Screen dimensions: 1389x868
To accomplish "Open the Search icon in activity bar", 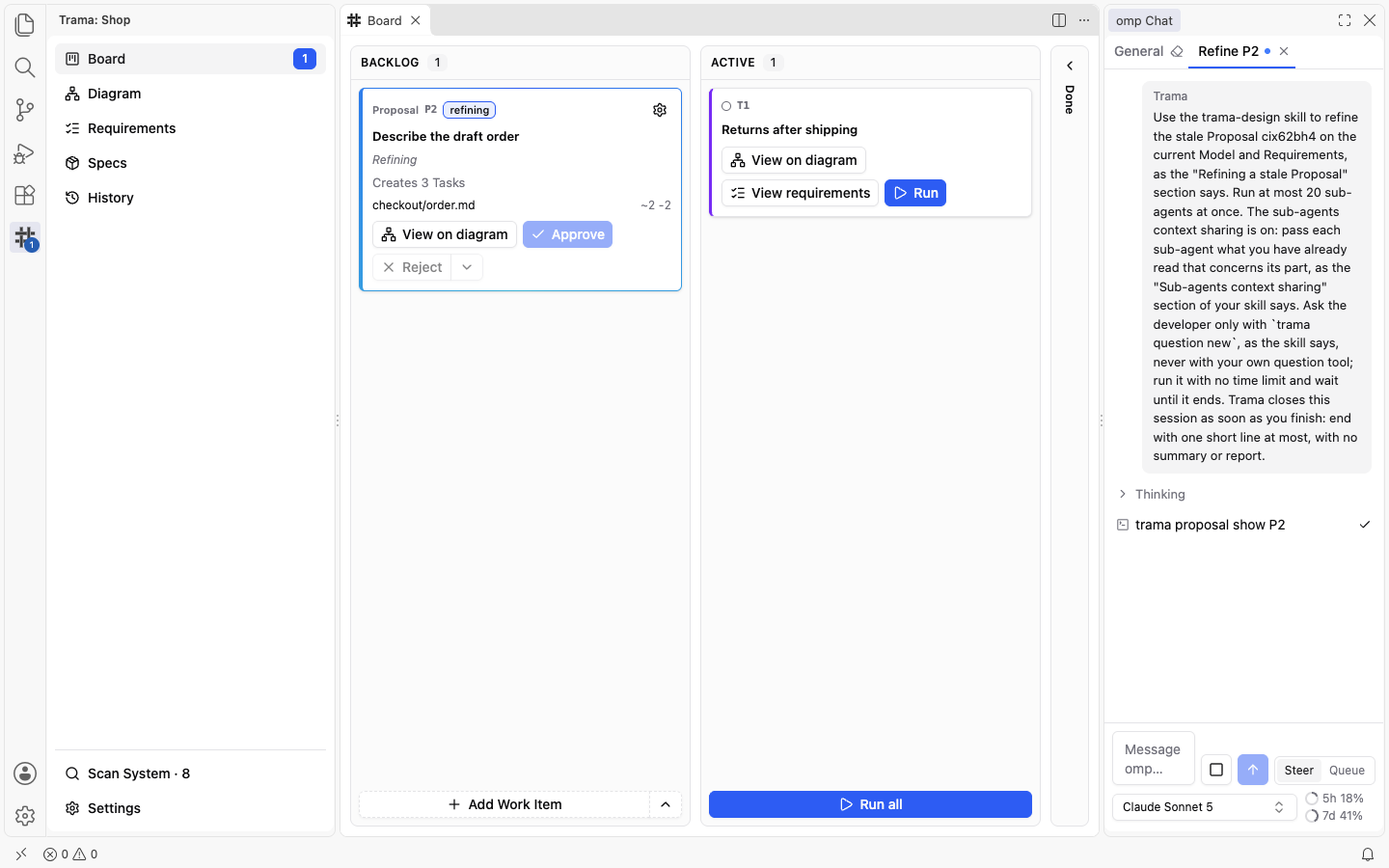I will tap(25, 68).
